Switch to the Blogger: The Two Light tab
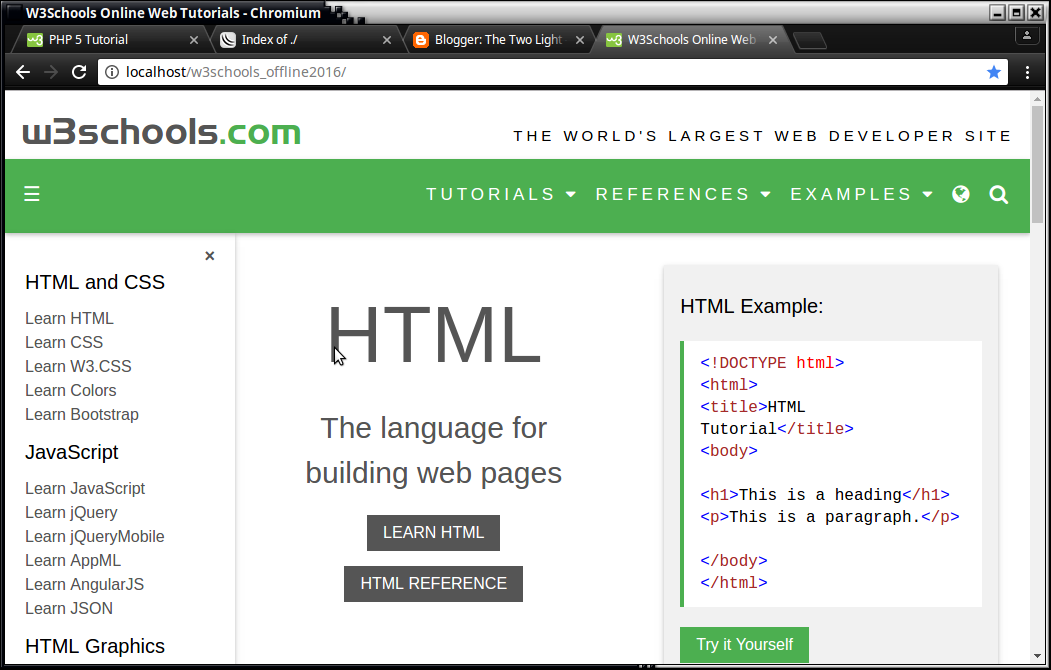The width and height of the screenshot is (1051, 670). coord(498,40)
